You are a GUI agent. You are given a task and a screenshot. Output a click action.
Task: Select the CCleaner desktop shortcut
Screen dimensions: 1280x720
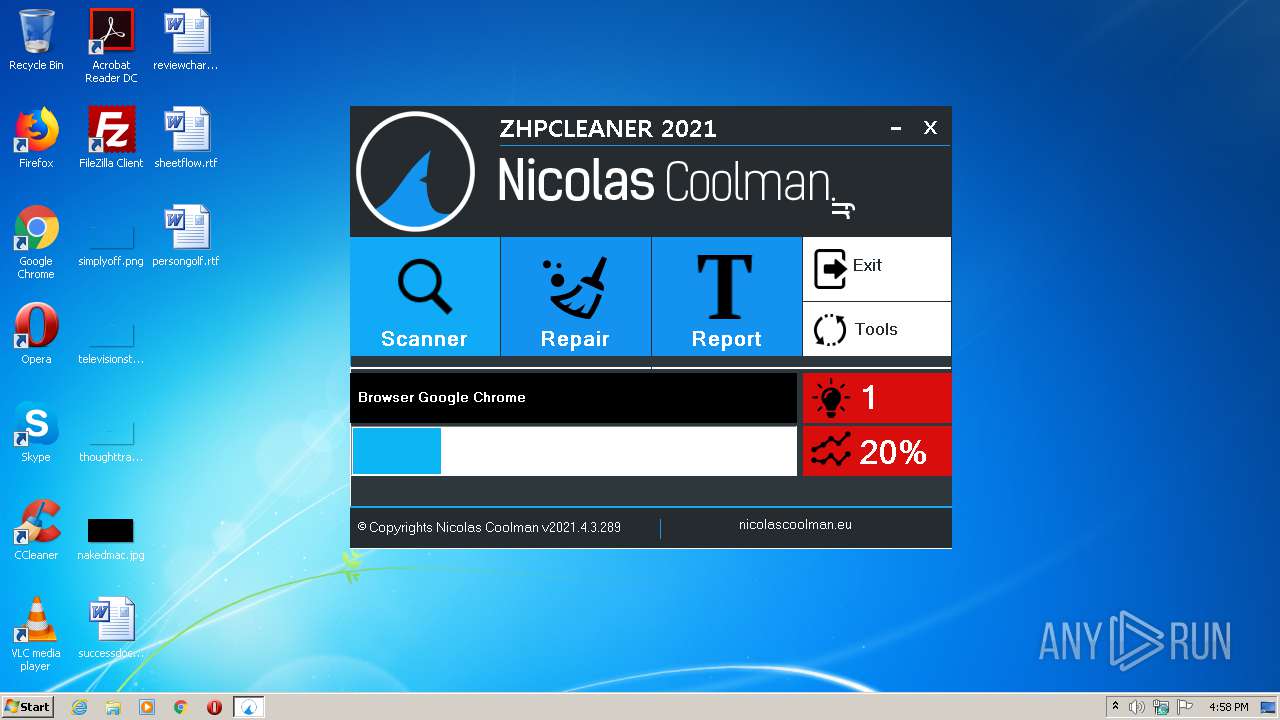pyautogui.click(x=36, y=530)
